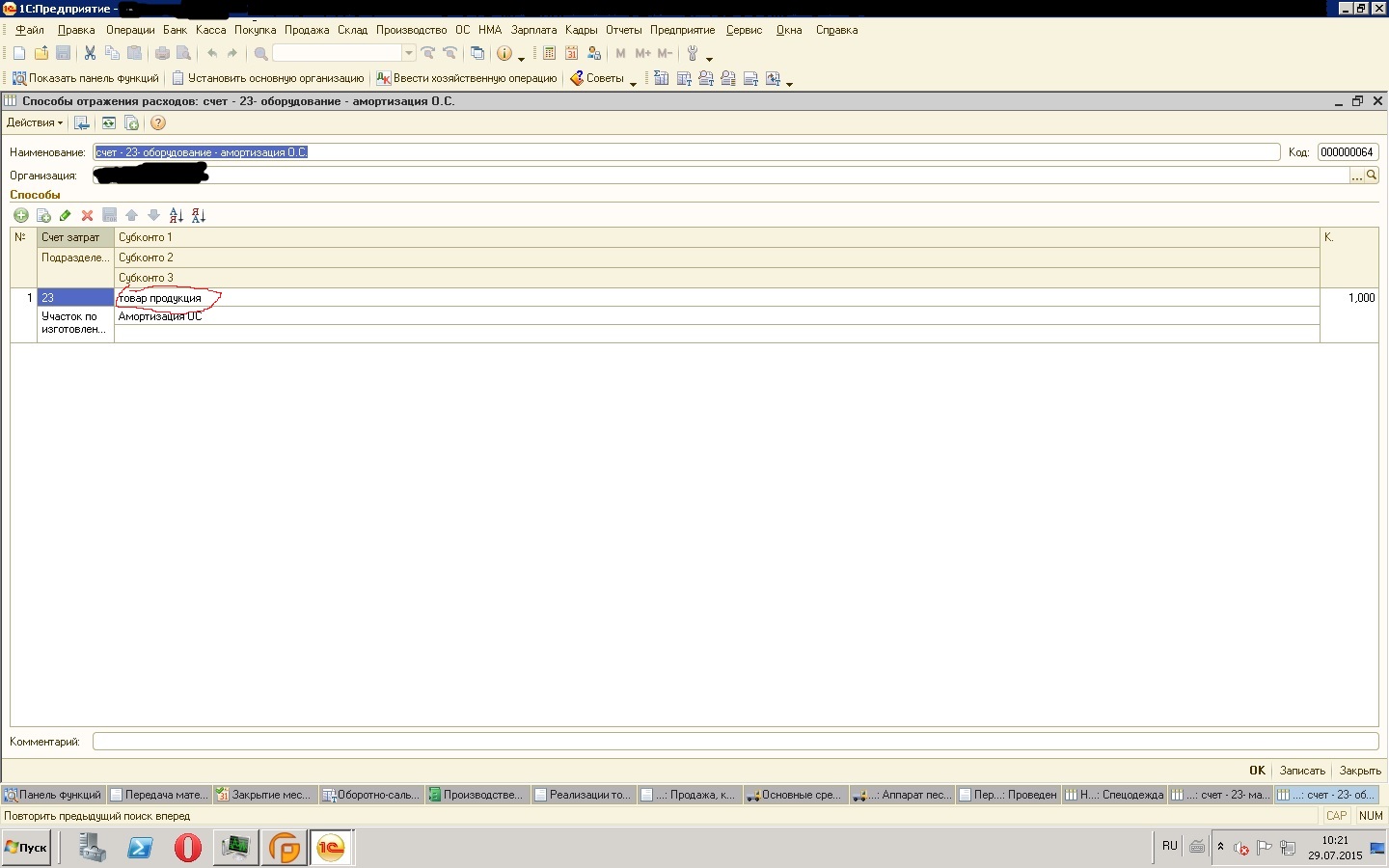Screen dimensions: 1389x868
Task: Click the orange help question mark icon
Action: pos(158,122)
